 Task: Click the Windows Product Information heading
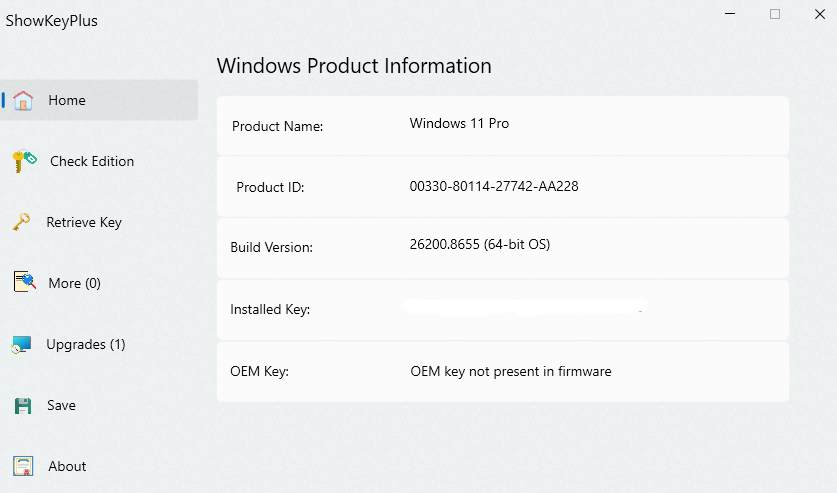(x=354, y=66)
